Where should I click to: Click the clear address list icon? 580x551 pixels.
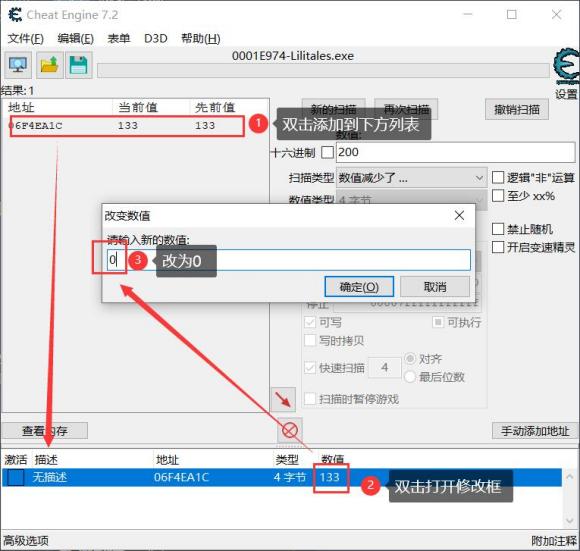290,430
